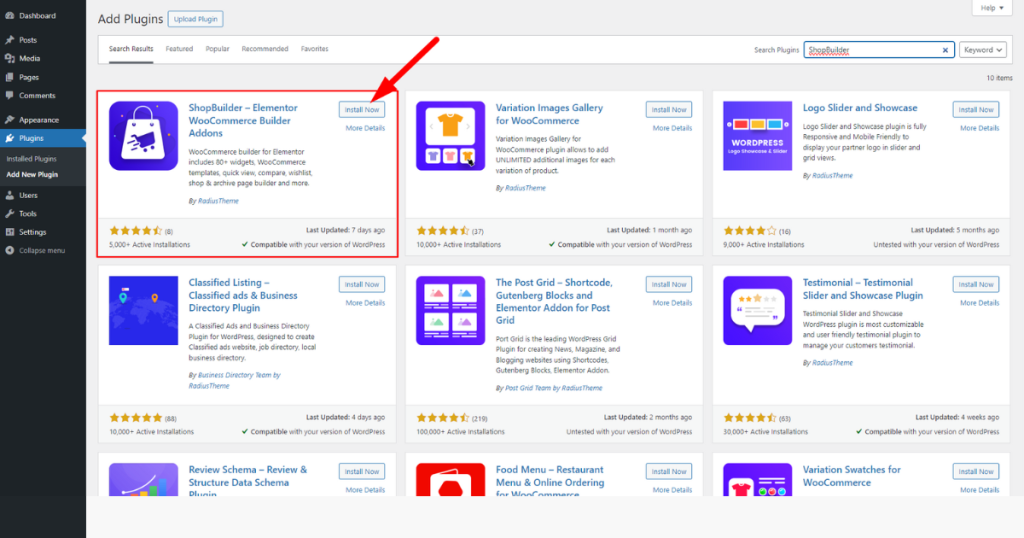
Task: Switch to the Popular tab
Action: pyautogui.click(x=217, y=49)
